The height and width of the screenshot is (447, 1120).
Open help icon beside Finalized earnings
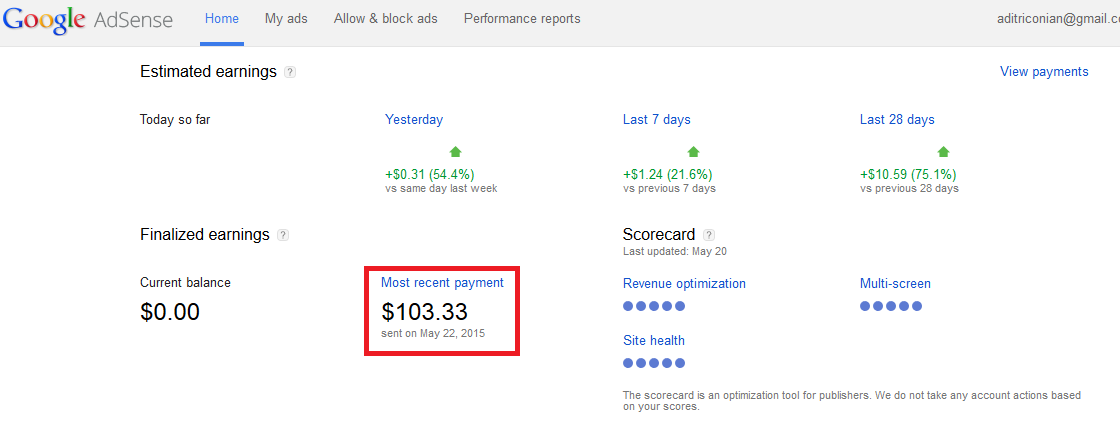pyautogui.click(x=283, y=235)
